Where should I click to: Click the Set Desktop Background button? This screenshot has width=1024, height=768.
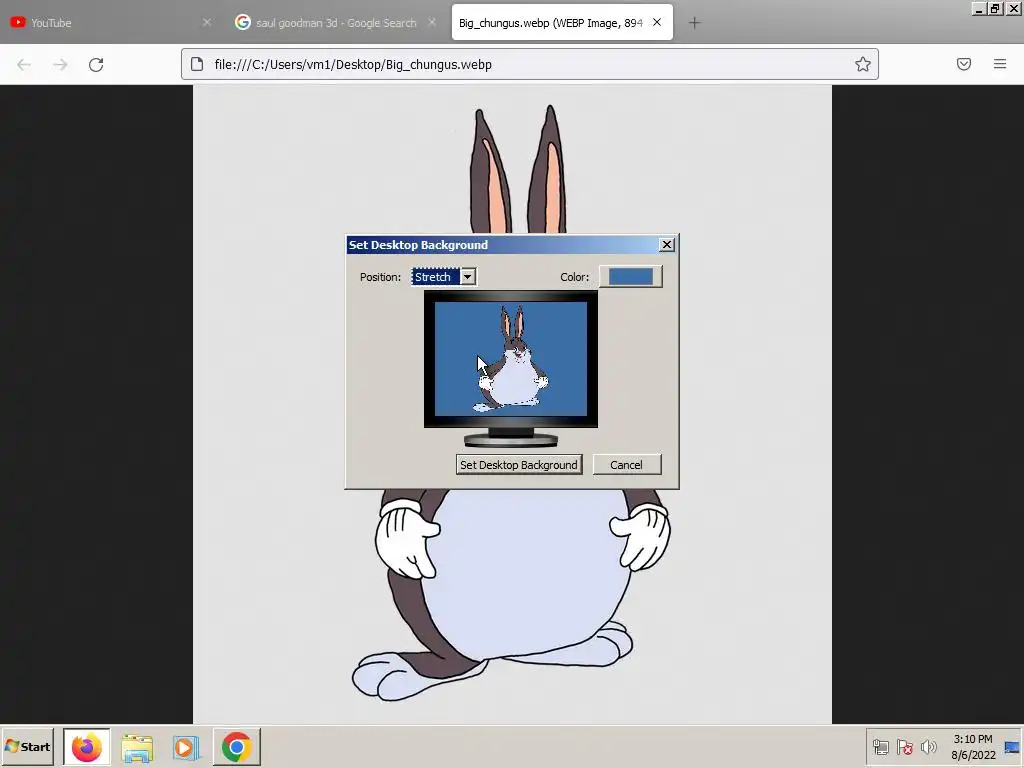[519, 465]
